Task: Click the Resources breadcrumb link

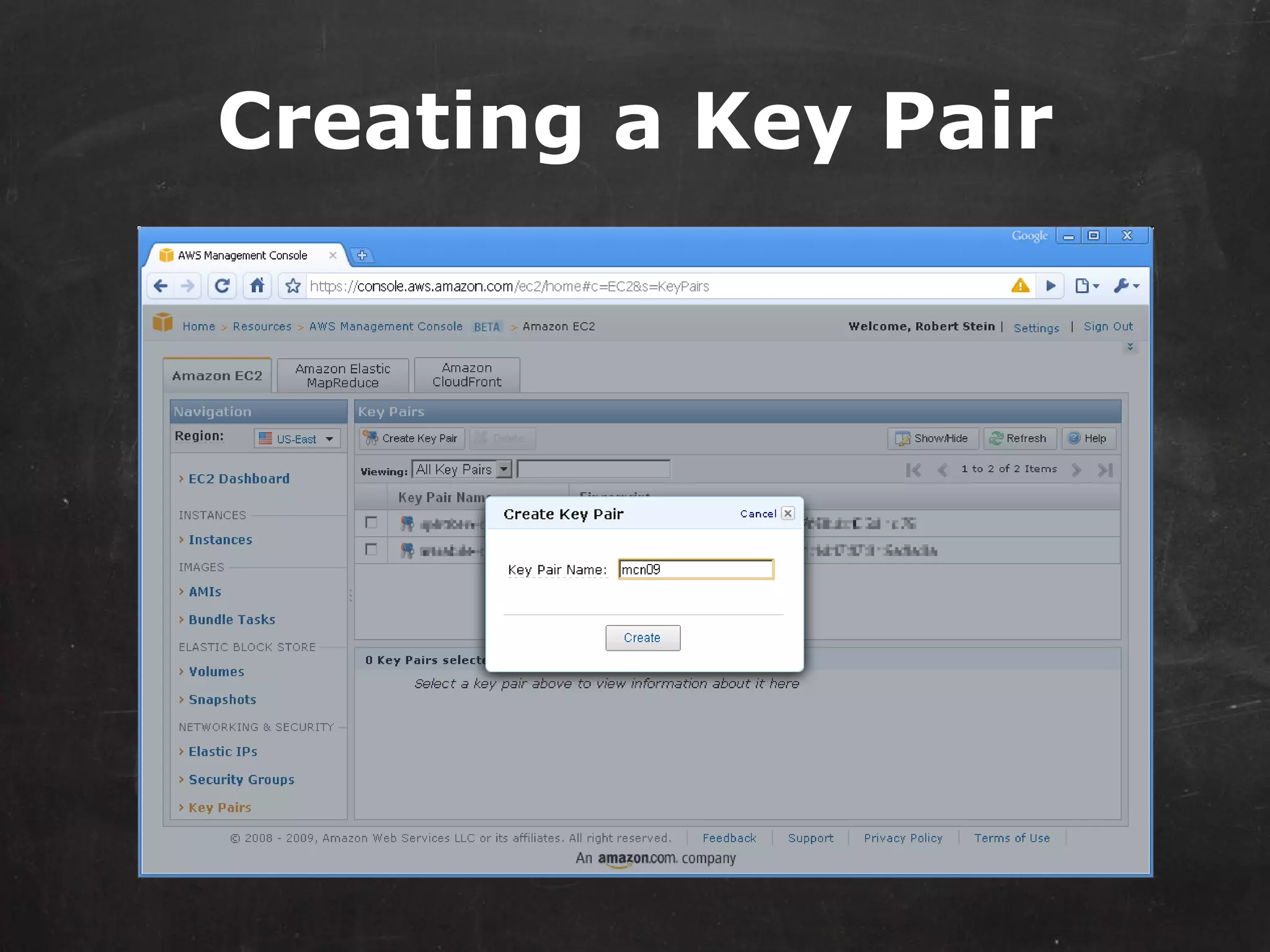Action: [262, 327]
